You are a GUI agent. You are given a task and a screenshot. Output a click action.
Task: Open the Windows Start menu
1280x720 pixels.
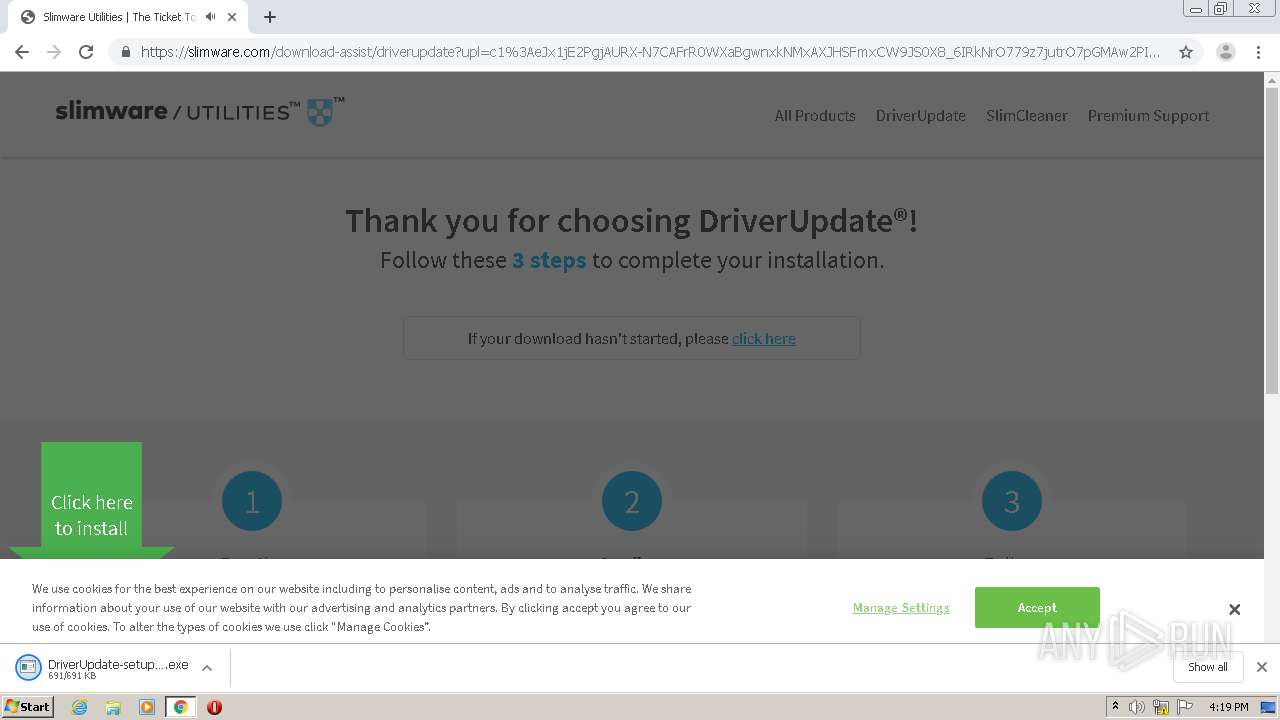pos(27,707)
